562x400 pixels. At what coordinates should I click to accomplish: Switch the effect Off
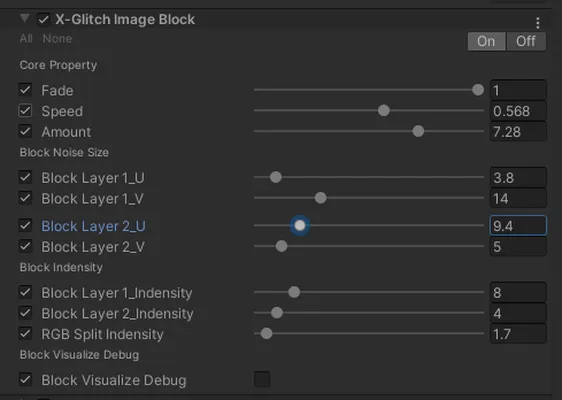point(526,41)
